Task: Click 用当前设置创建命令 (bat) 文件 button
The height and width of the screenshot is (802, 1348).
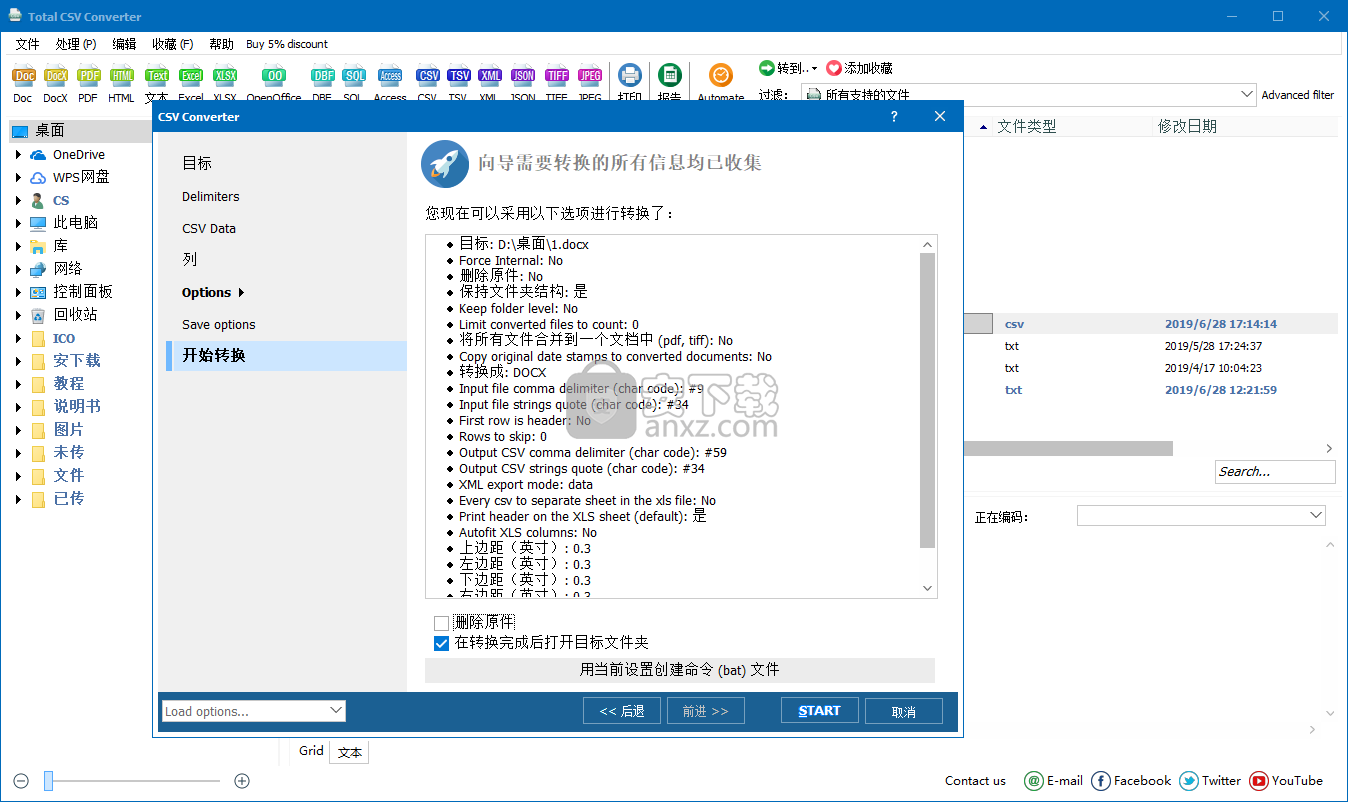Action: click(x=680, y=670)
